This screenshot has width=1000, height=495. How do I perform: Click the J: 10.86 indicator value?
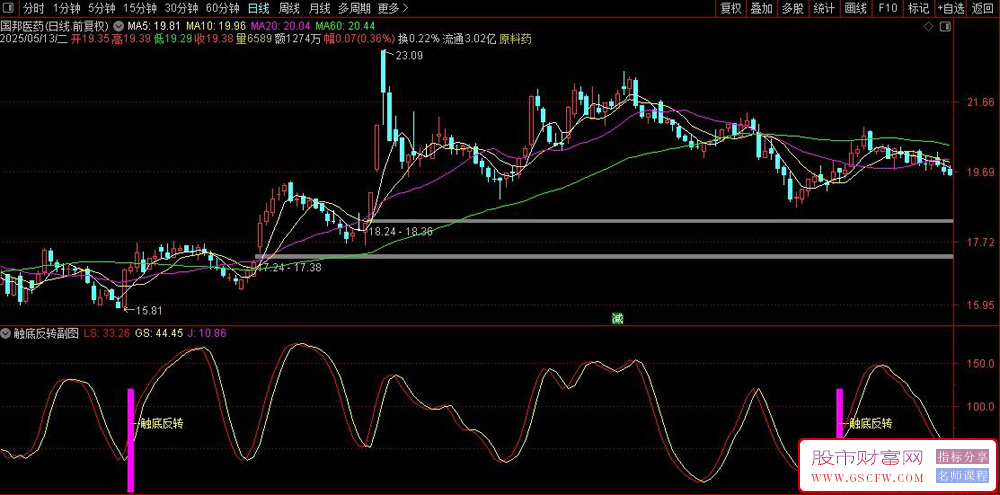[x=207, y=333]
